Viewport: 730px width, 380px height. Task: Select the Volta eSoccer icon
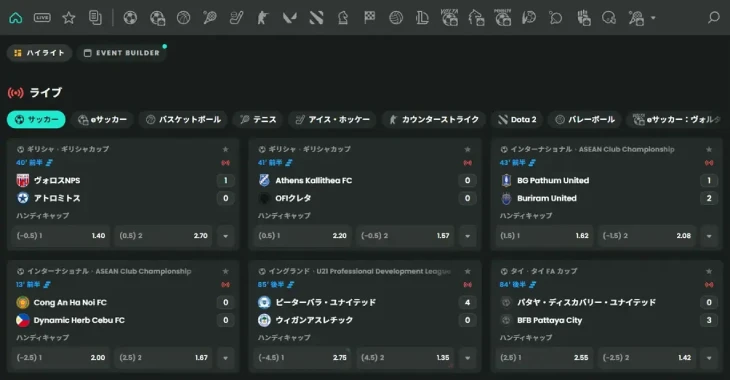pos(449,18)
